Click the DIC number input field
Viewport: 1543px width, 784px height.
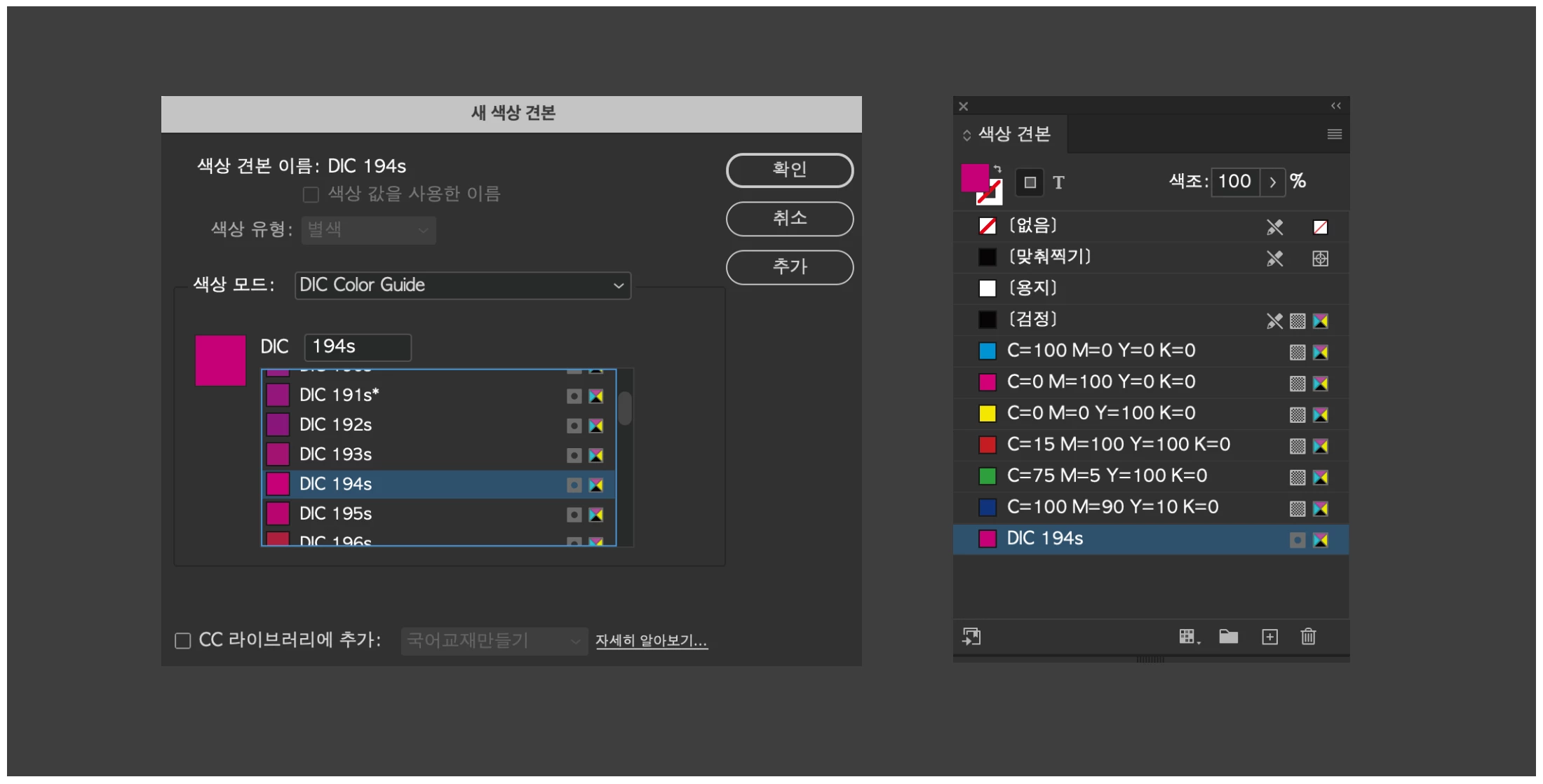[358, 346]
